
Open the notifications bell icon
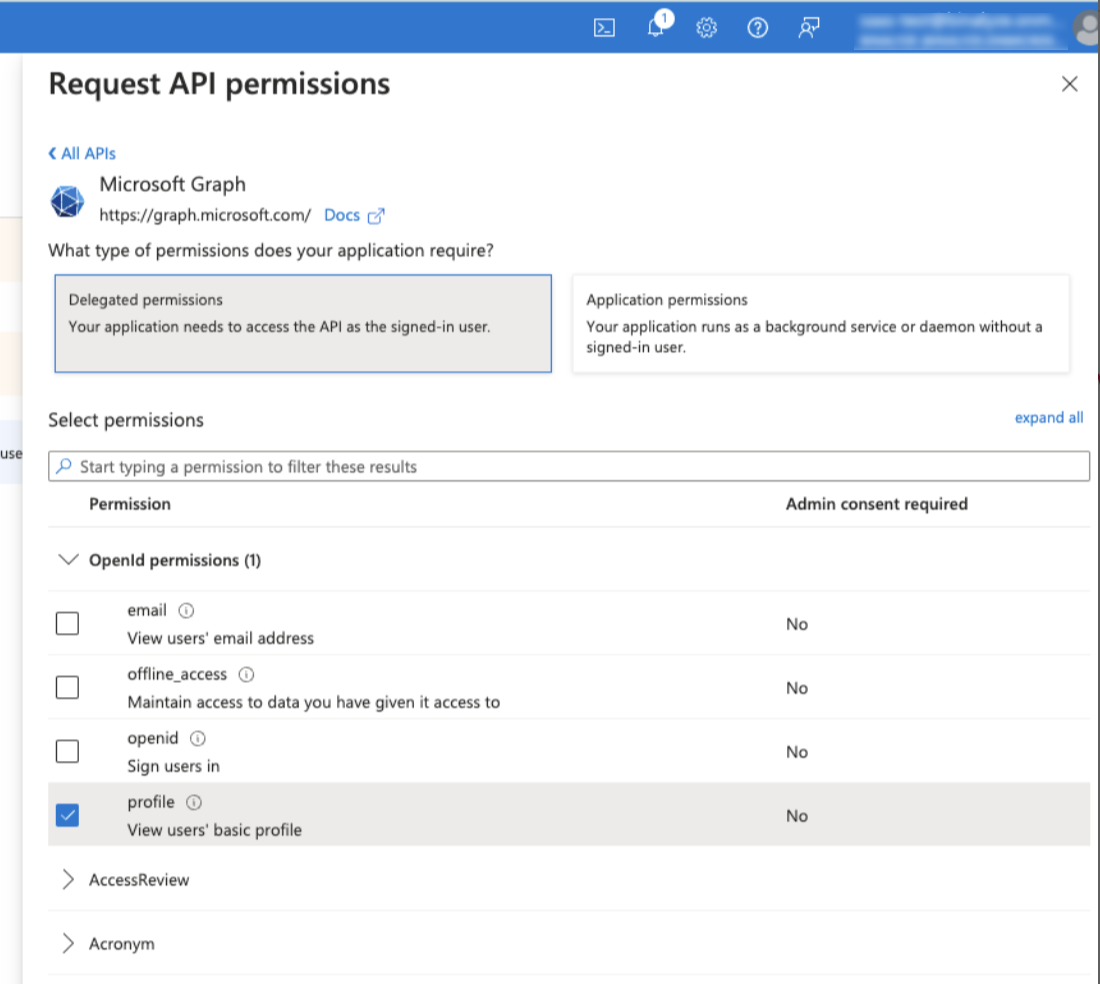coord(656,28)
